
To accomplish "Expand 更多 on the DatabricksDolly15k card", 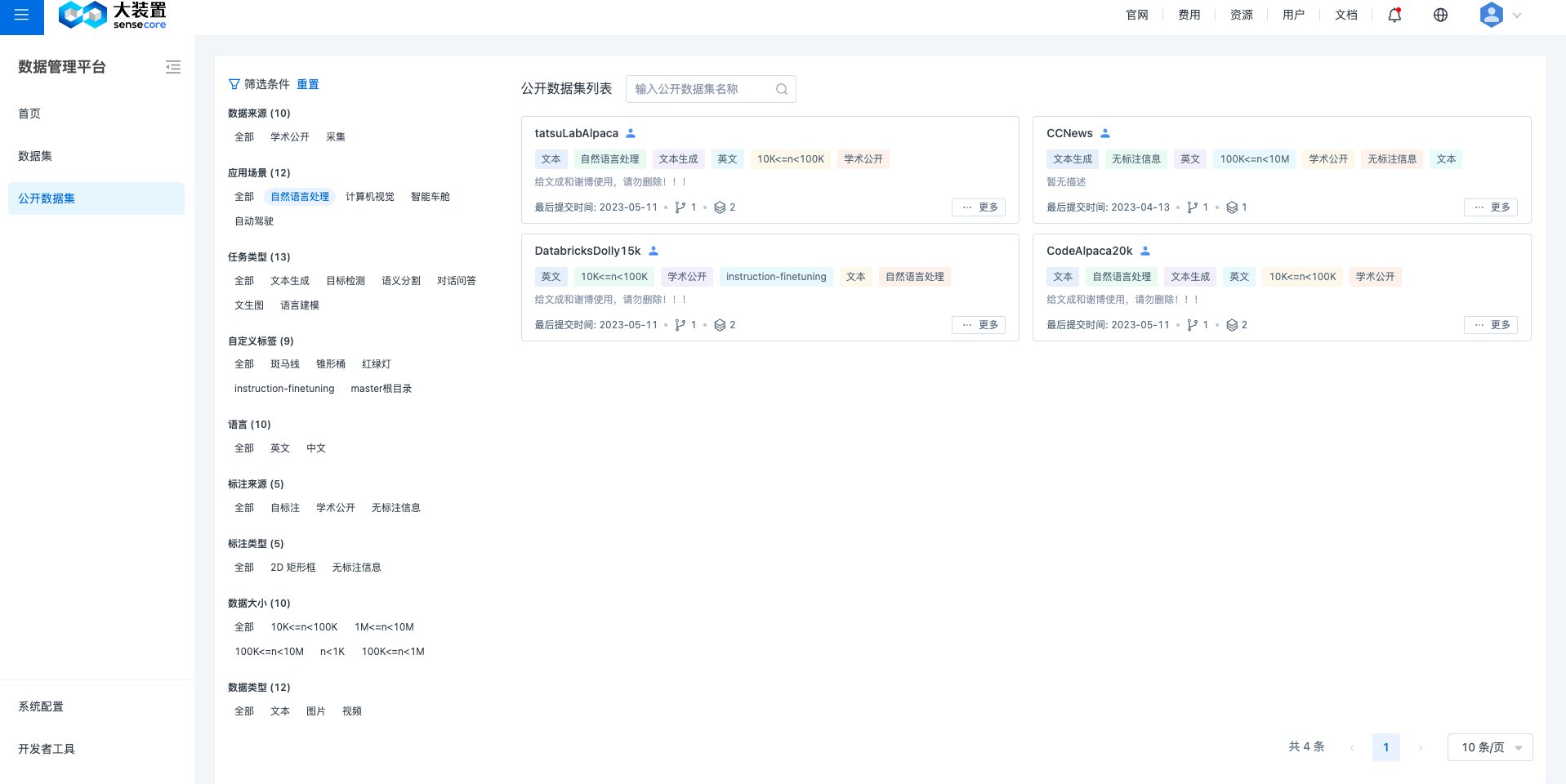I will (978, 325).
